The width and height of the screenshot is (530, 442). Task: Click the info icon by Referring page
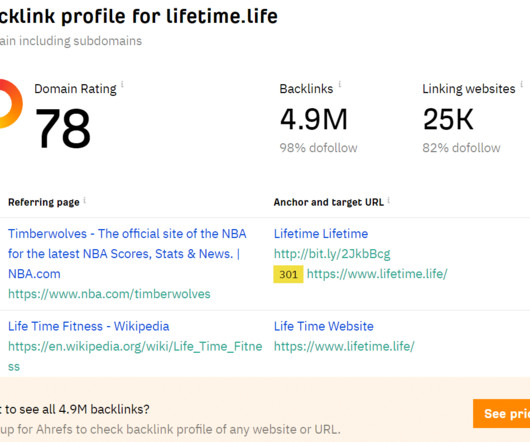[85, 200]
